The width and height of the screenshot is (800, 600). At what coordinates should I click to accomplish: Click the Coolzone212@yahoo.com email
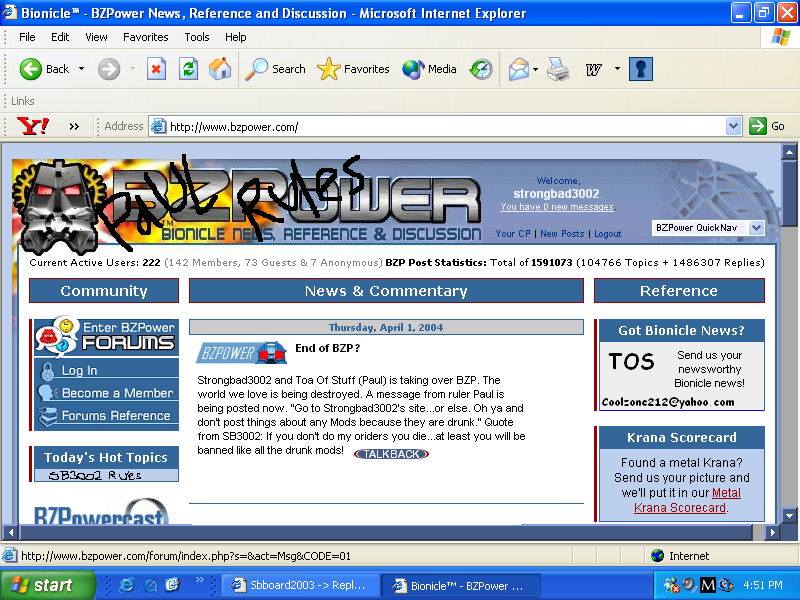(x=668, y=402)
